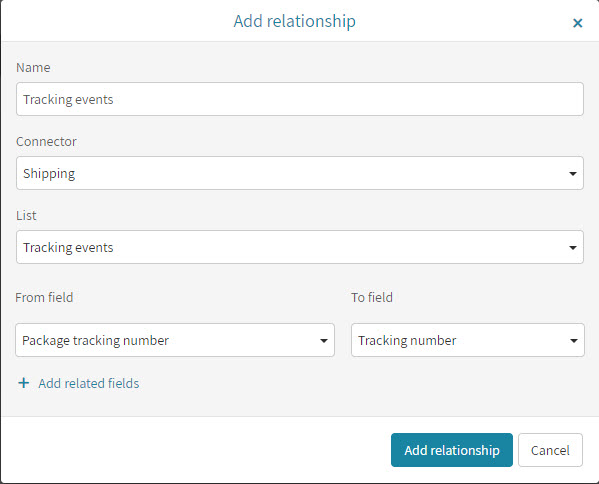The image size is (599, 484).
Task: Focus the Name input containing Tracking events
Action: (x=300, y=99)
